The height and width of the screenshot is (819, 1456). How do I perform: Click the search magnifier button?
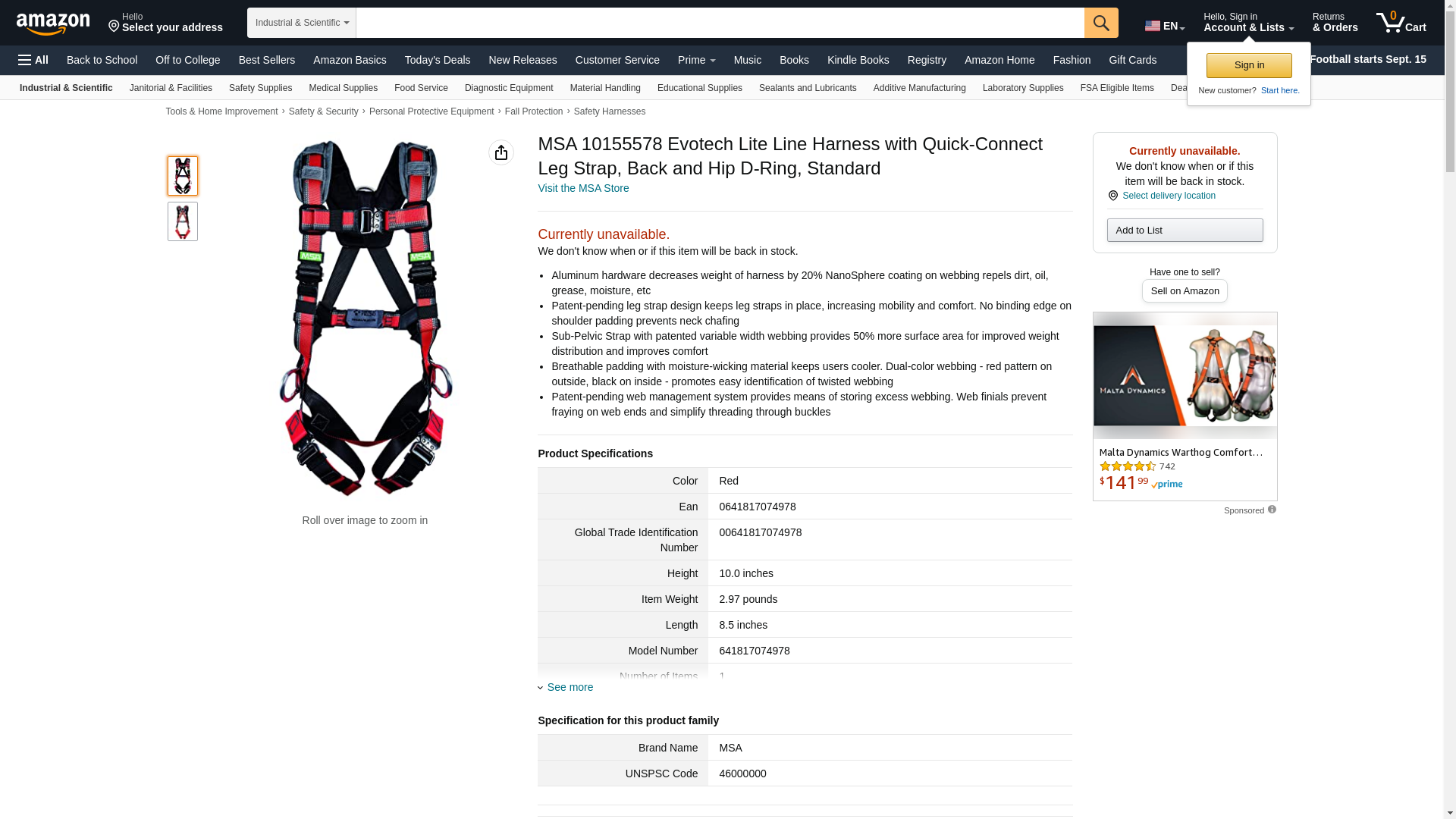point(1101,23)
